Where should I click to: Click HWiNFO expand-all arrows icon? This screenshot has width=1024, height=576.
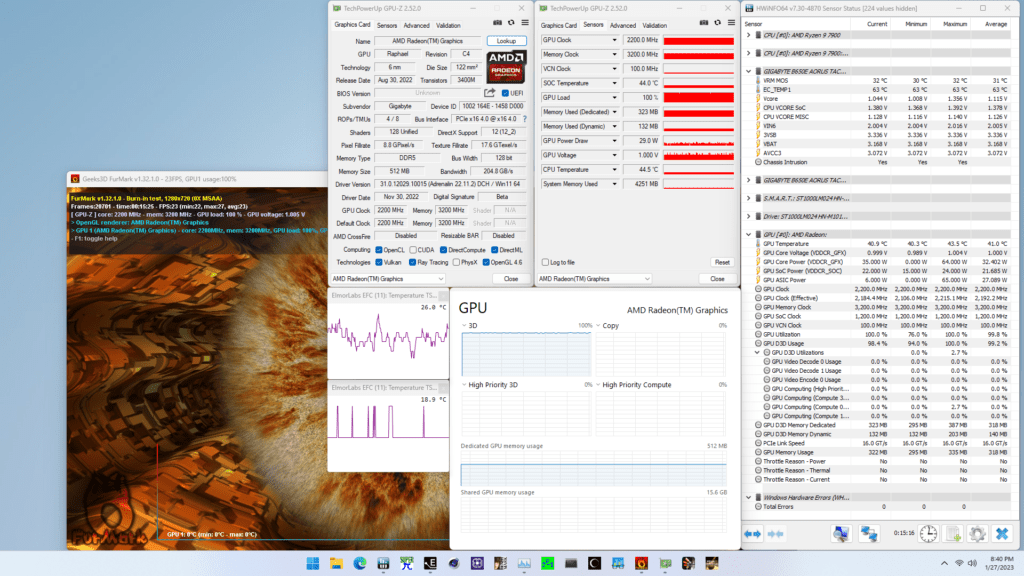click(x=753, y=534)
